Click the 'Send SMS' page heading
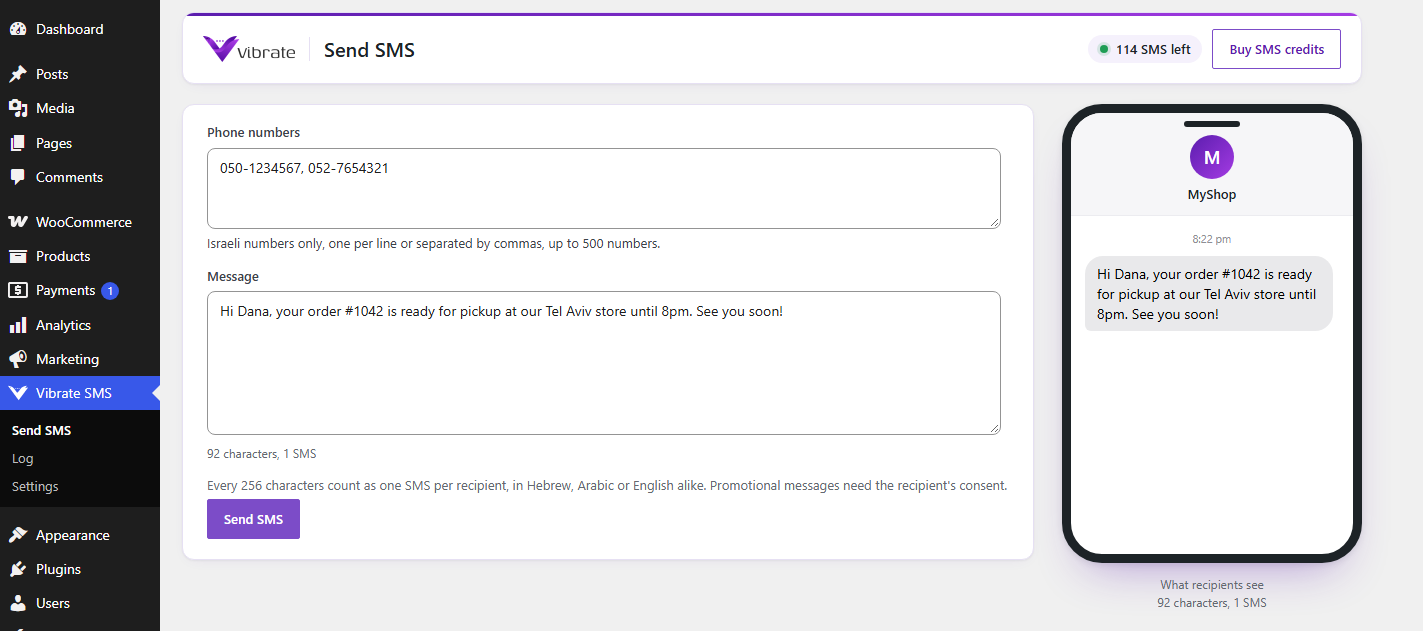This screenshot has width=1423, height=631. tap(369, 50)
